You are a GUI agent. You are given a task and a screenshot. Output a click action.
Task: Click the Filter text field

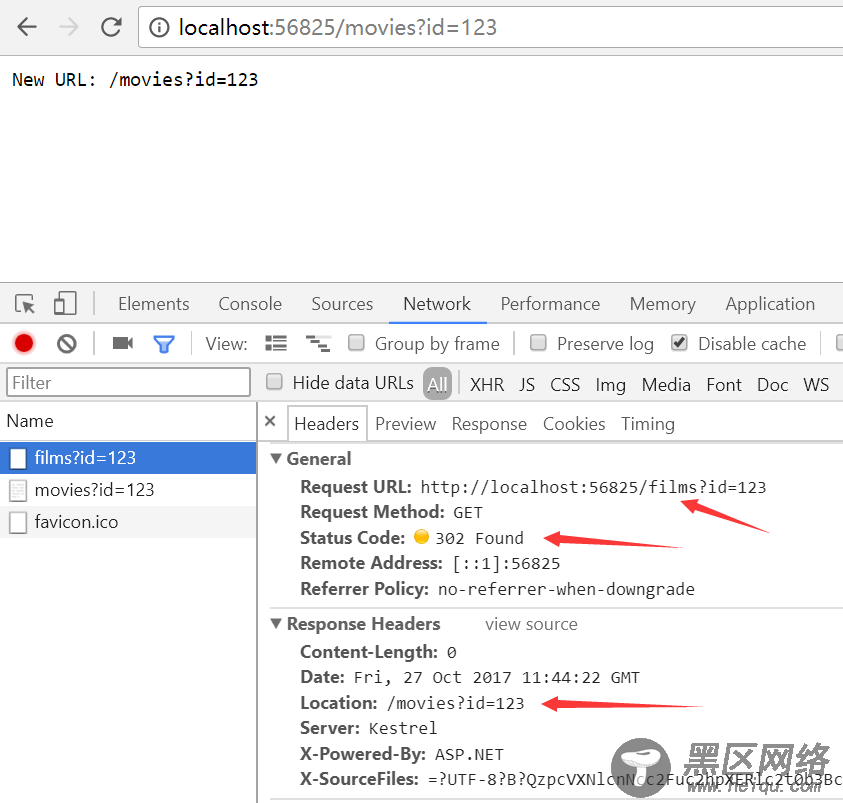tap(128, 382)
